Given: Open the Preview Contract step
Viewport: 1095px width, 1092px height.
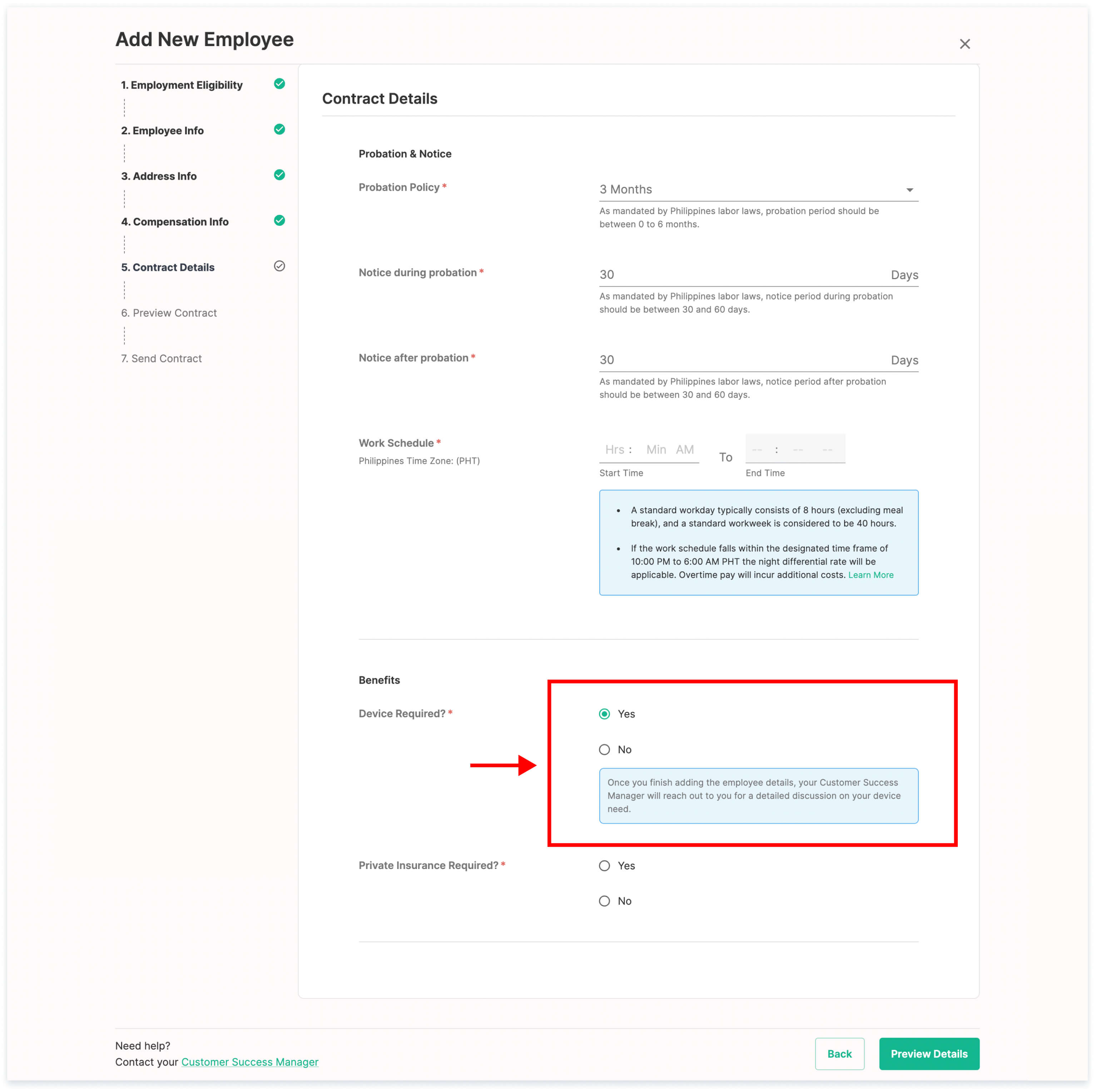Looking at the screenshot, I should point(169,313).
